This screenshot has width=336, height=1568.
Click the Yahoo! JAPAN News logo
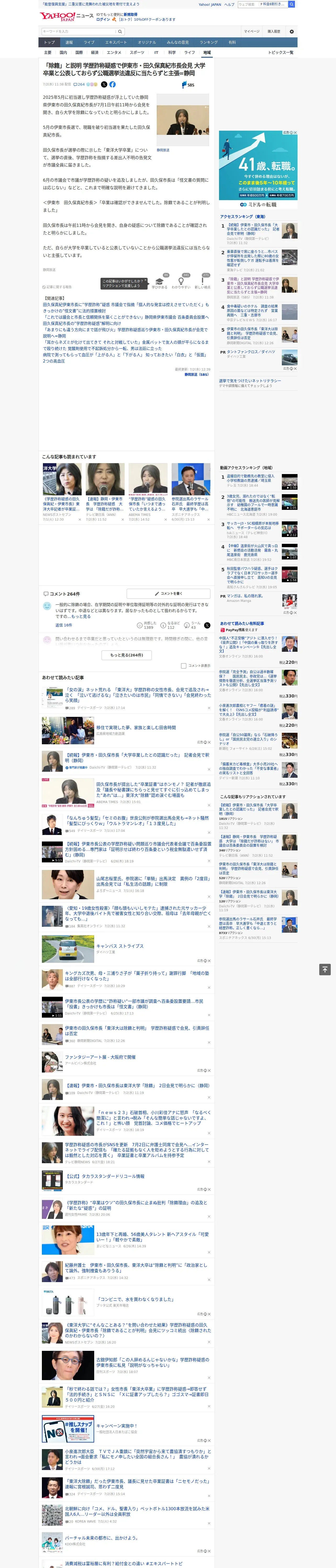[x=66, y=16]
